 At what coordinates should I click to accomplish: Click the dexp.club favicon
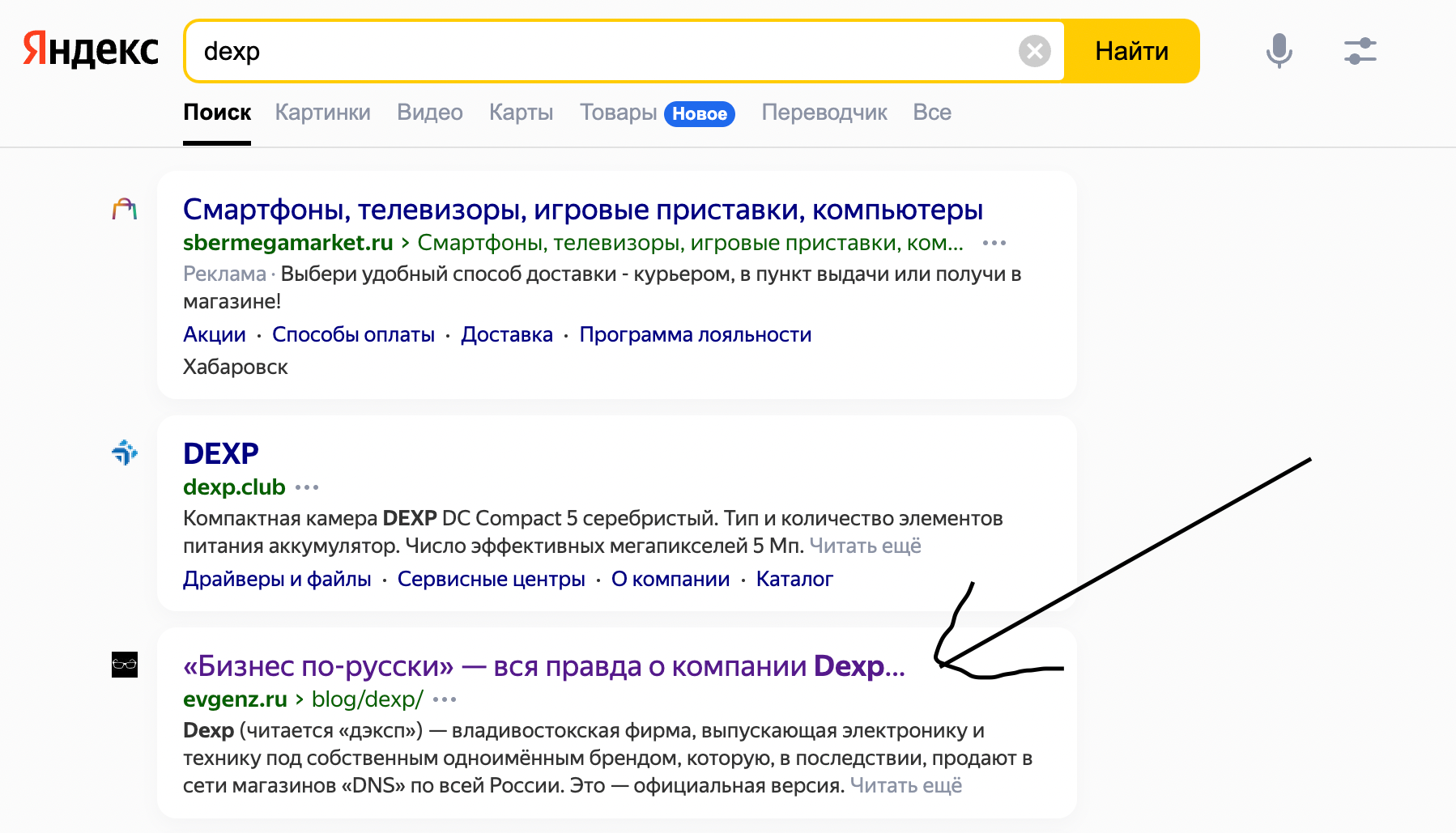125,453
